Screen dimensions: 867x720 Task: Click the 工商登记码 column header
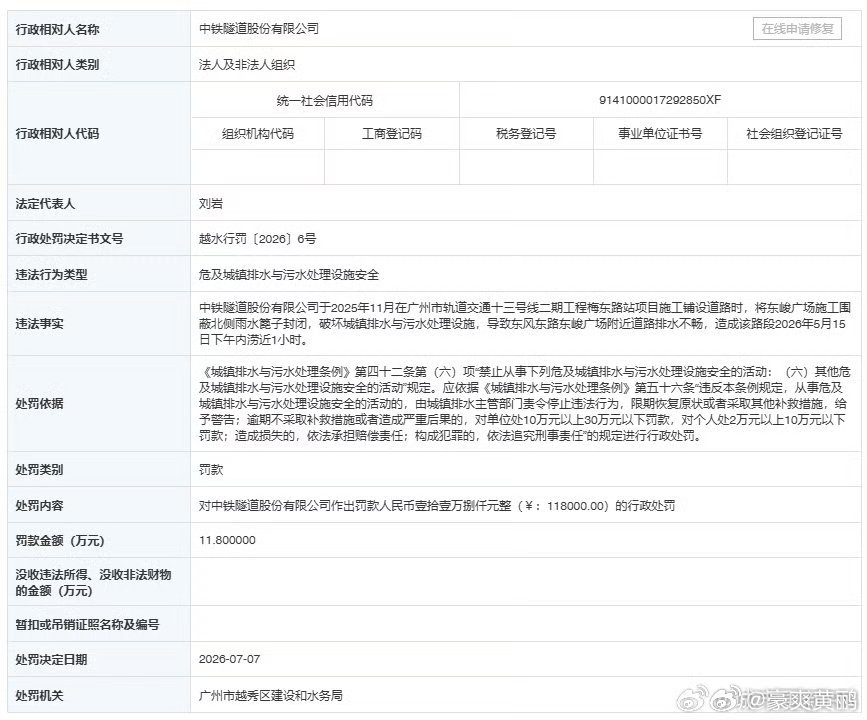pyautogui.click(x=391, y=133)
